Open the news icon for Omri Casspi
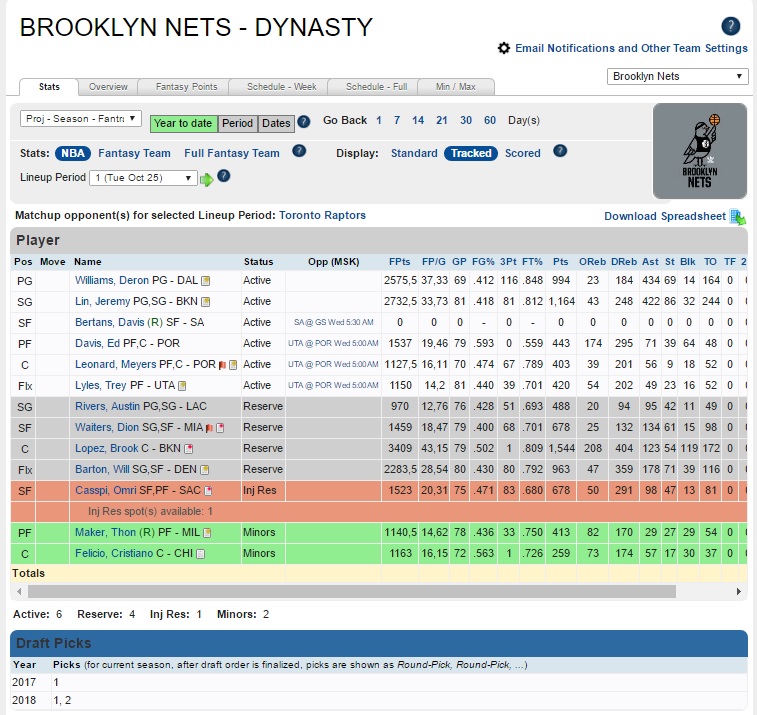757x715 pixels. click(x=208, y=491)
